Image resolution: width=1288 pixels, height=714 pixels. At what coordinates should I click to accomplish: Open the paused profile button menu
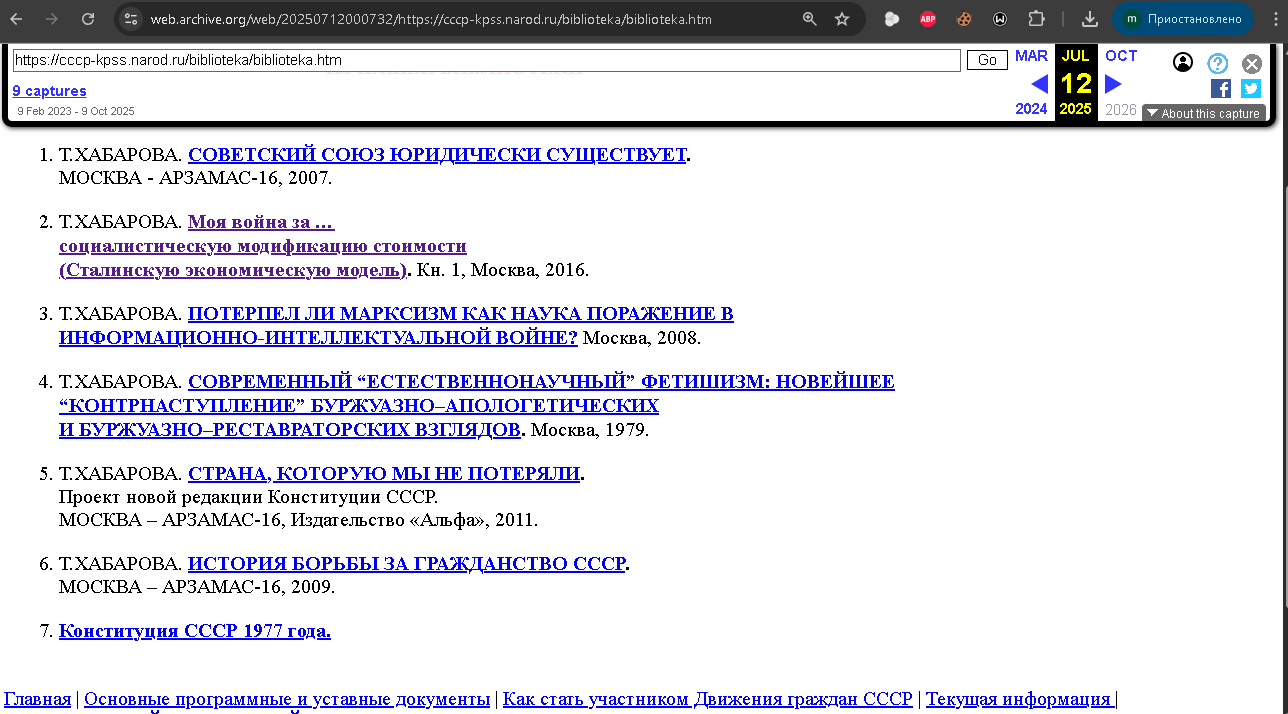[x=1183, y=19]
